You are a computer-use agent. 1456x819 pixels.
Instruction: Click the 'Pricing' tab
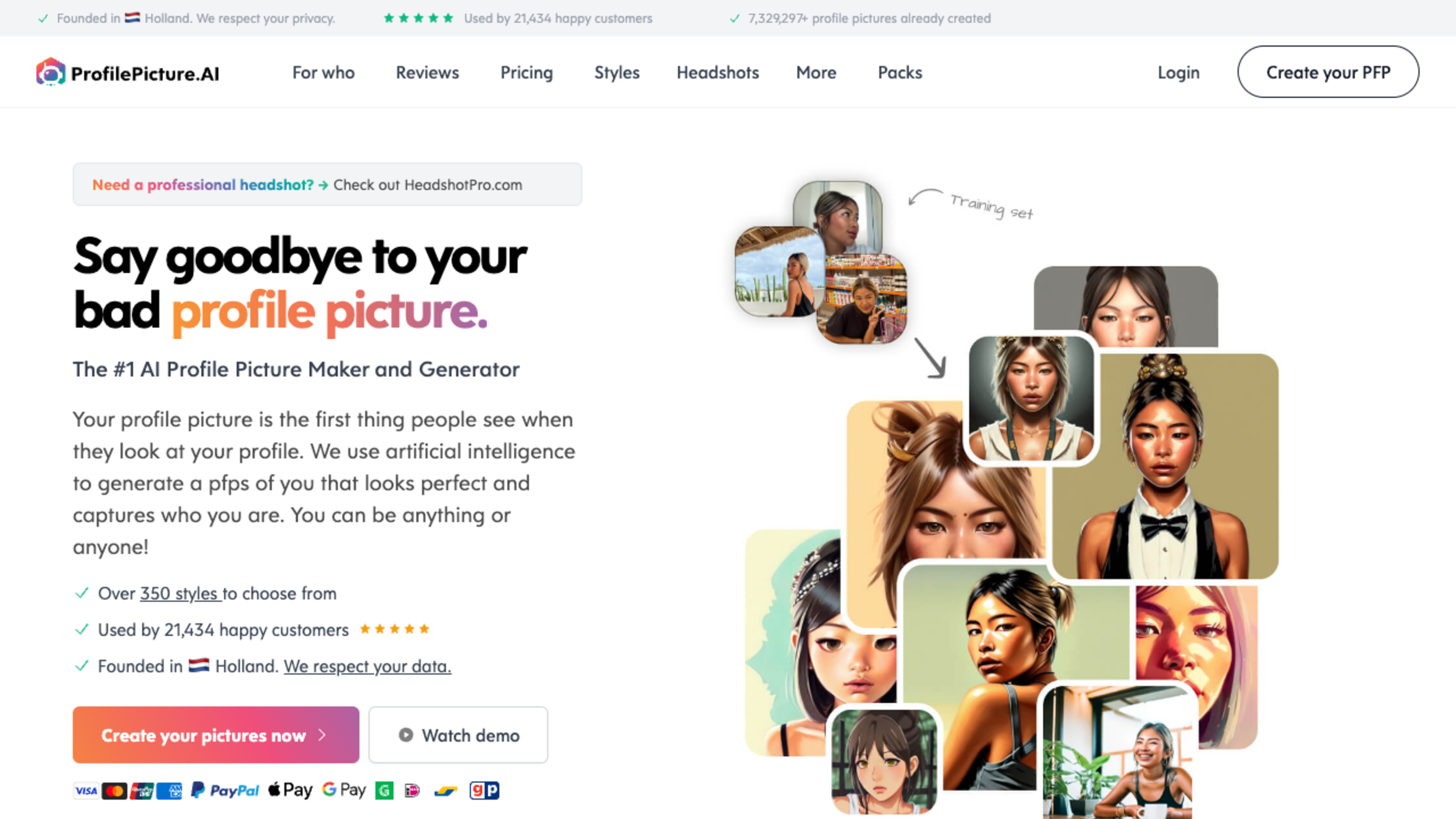pyautogui.click(x=526, y=71)
